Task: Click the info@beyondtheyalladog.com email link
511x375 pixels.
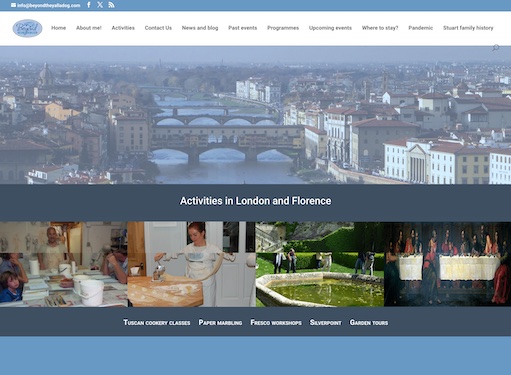Action: tap(49, 5)
